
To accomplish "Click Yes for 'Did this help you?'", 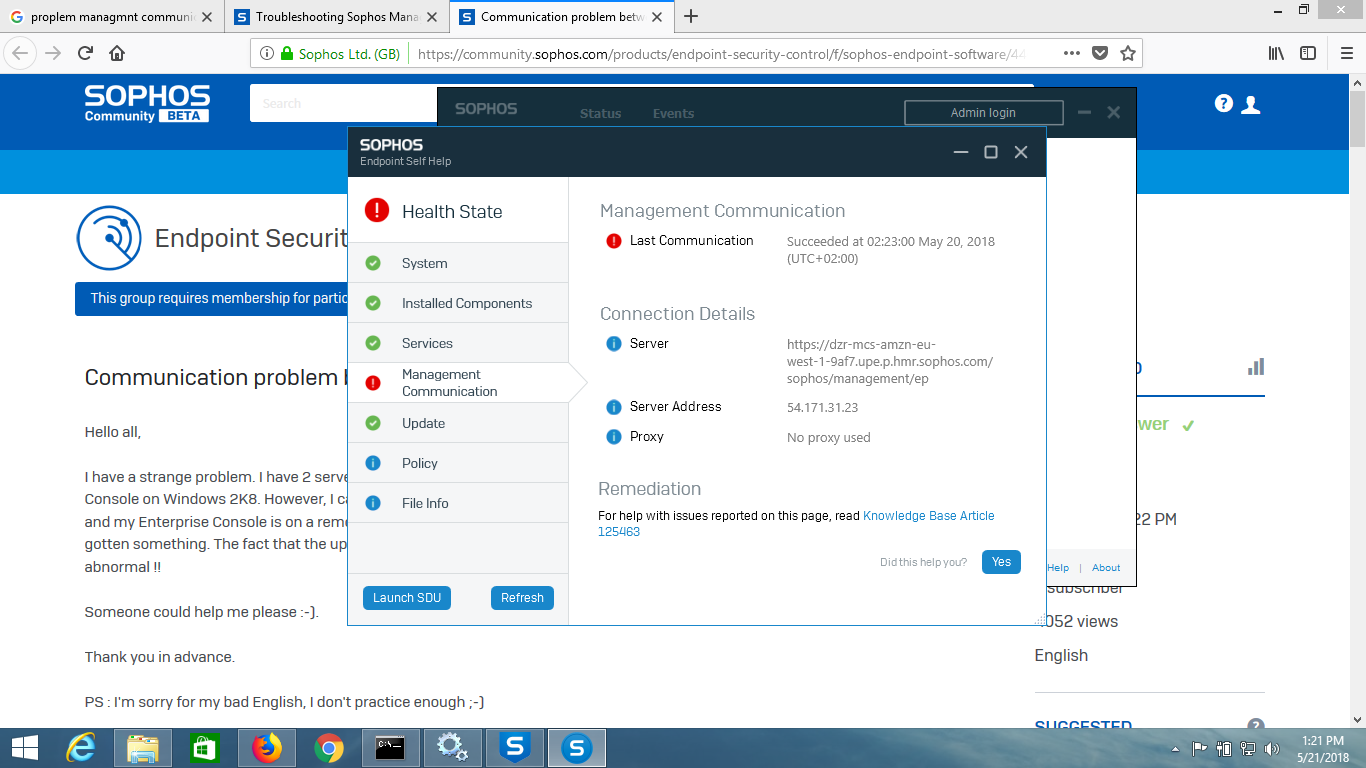I will coord(1001,562).
